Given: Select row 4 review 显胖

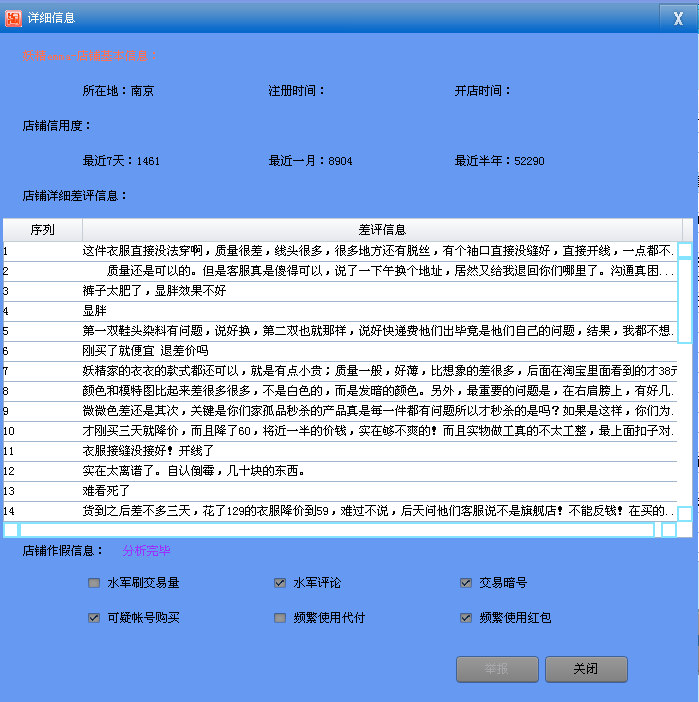Looking at the screenshot, I should (x=340, y=311).
